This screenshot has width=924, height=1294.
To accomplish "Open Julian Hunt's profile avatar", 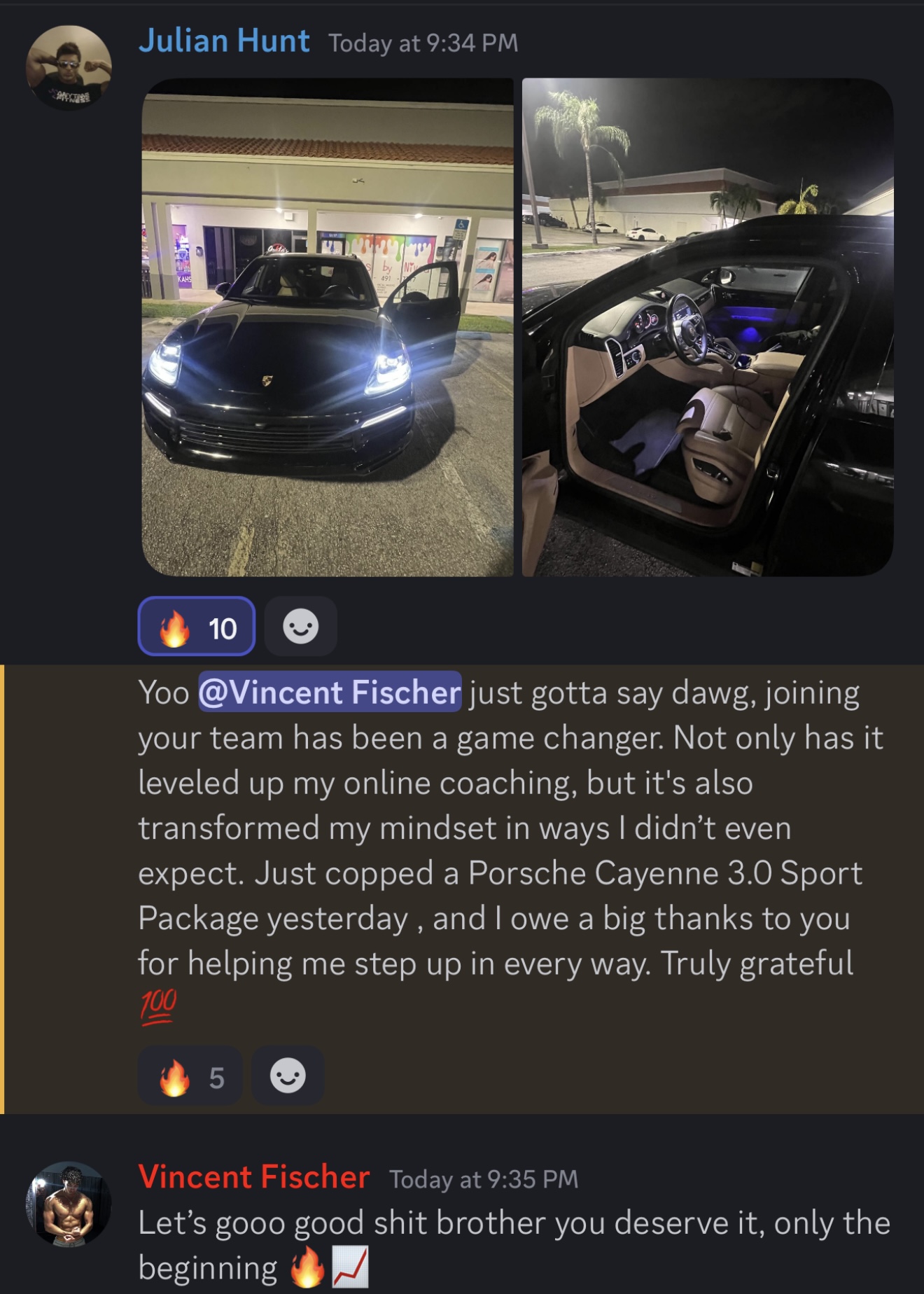I will (69, 68).
